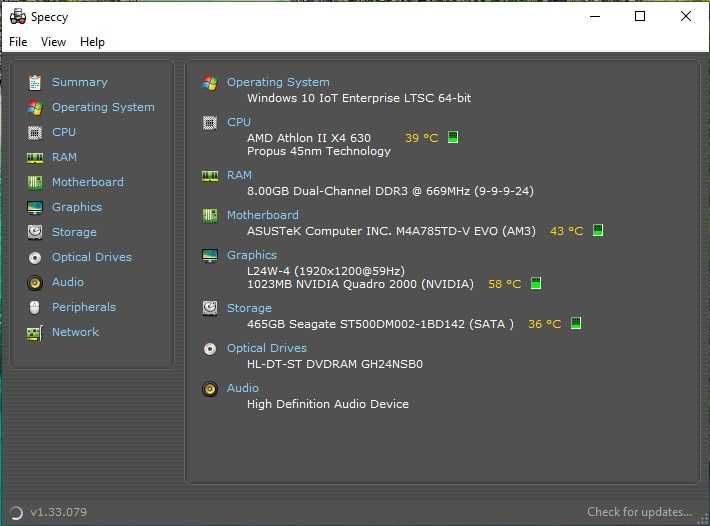Click the loading spinner in status bar
The image size is (710, 526).
click(16, 512)
